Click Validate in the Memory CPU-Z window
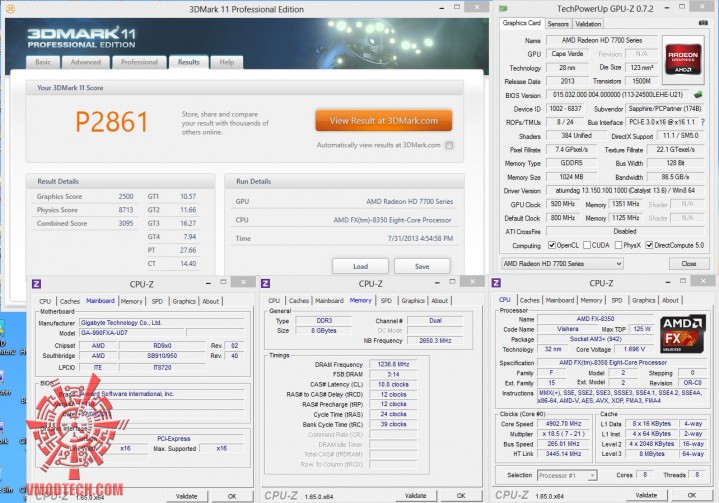This screenshot has height=503, width=719. pos(415,496)
